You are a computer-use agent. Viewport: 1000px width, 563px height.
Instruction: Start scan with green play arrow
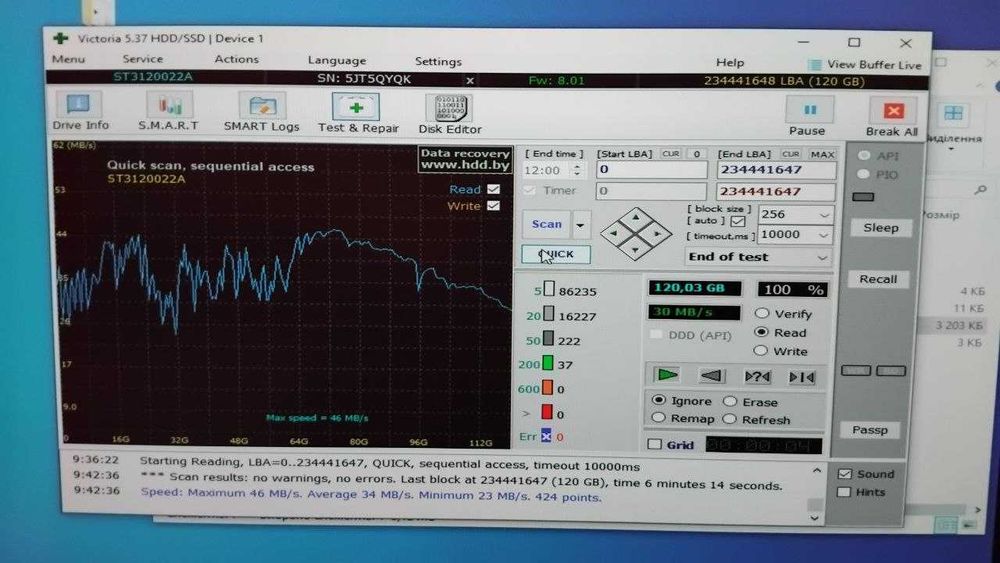668,375
